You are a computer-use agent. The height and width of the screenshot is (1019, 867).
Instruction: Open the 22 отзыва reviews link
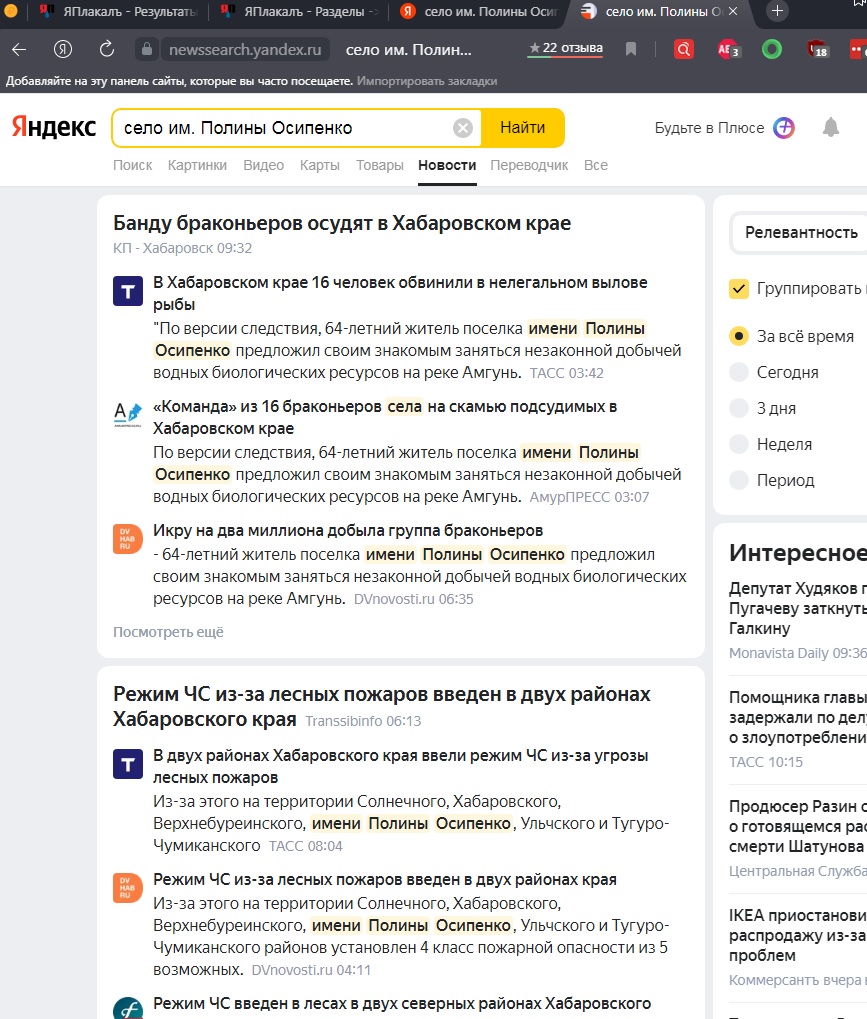point(565,49)
